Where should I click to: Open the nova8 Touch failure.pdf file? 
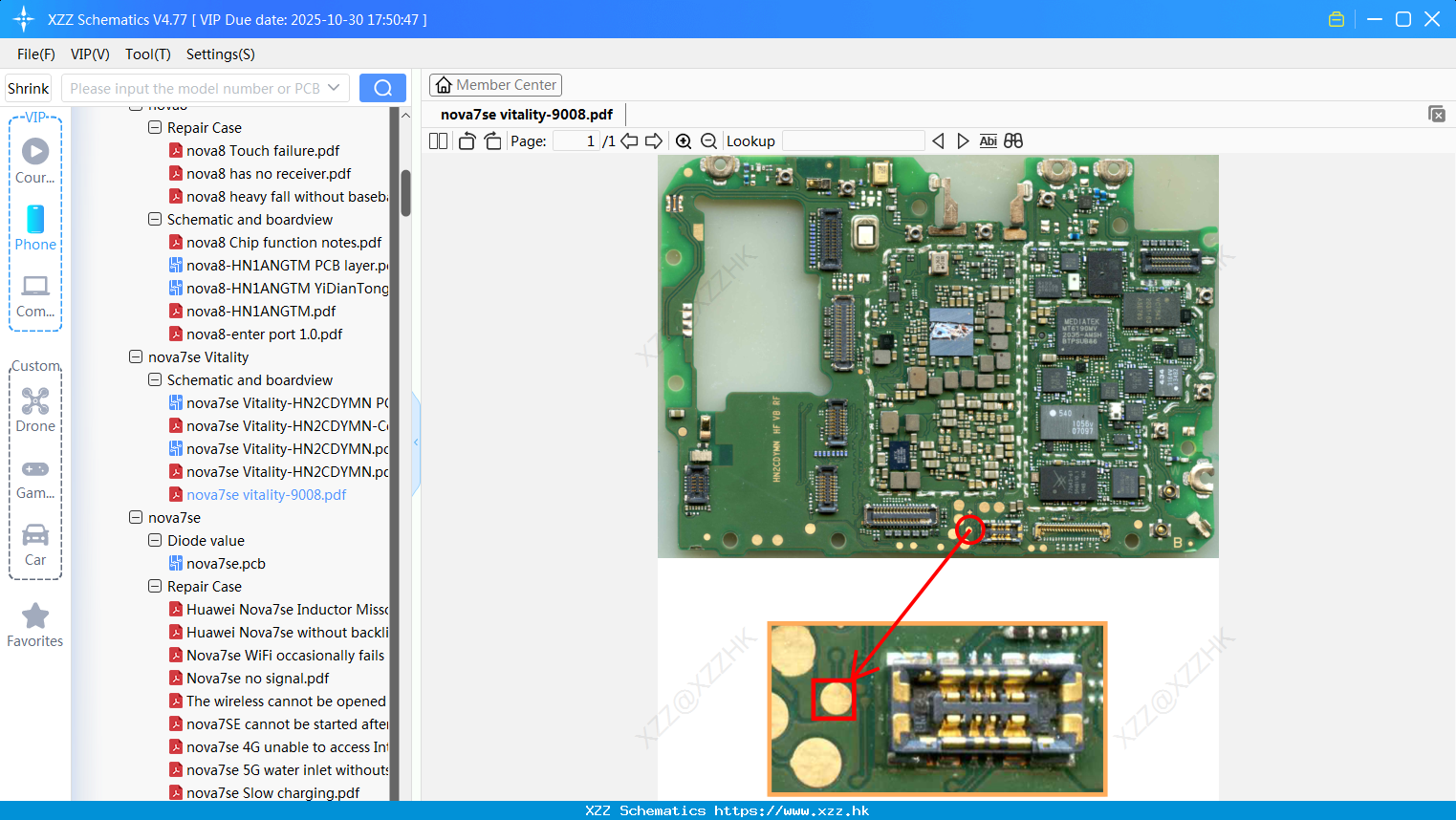(x=263, y=151)
